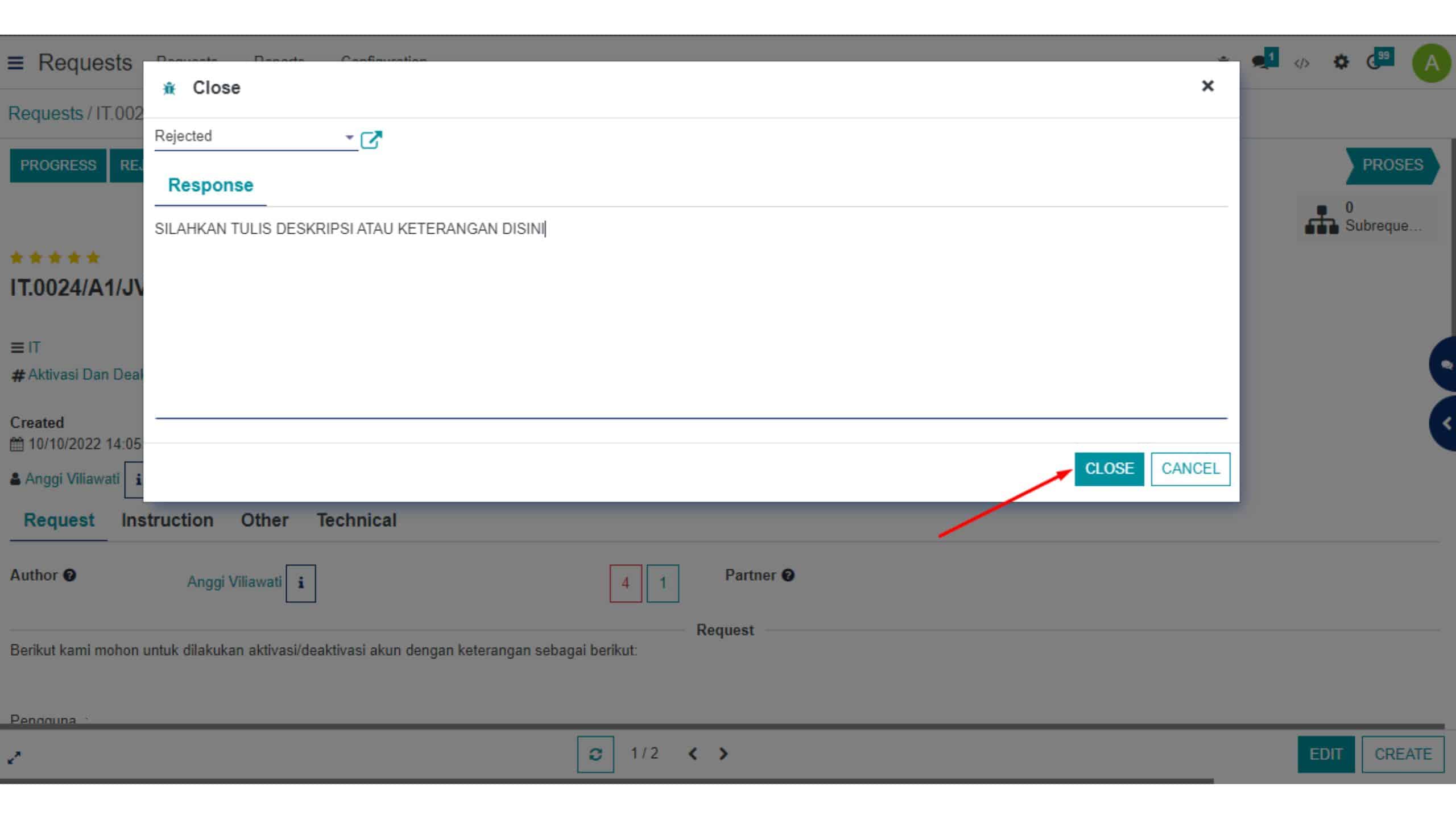The image size is (1456, 819).
Task: Switch to the Technical tab
Action: [x=357, y=520]
